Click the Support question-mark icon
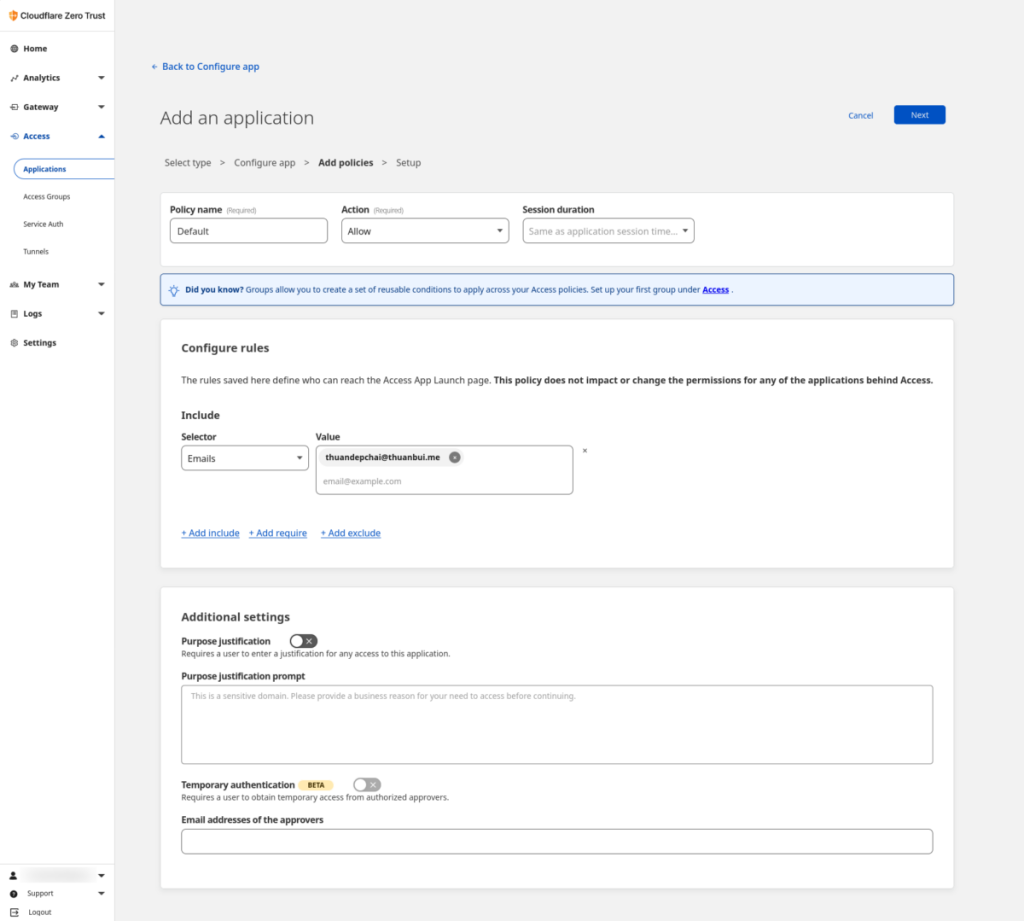This screenshot has width=1024, height=921. pos(13,894)
